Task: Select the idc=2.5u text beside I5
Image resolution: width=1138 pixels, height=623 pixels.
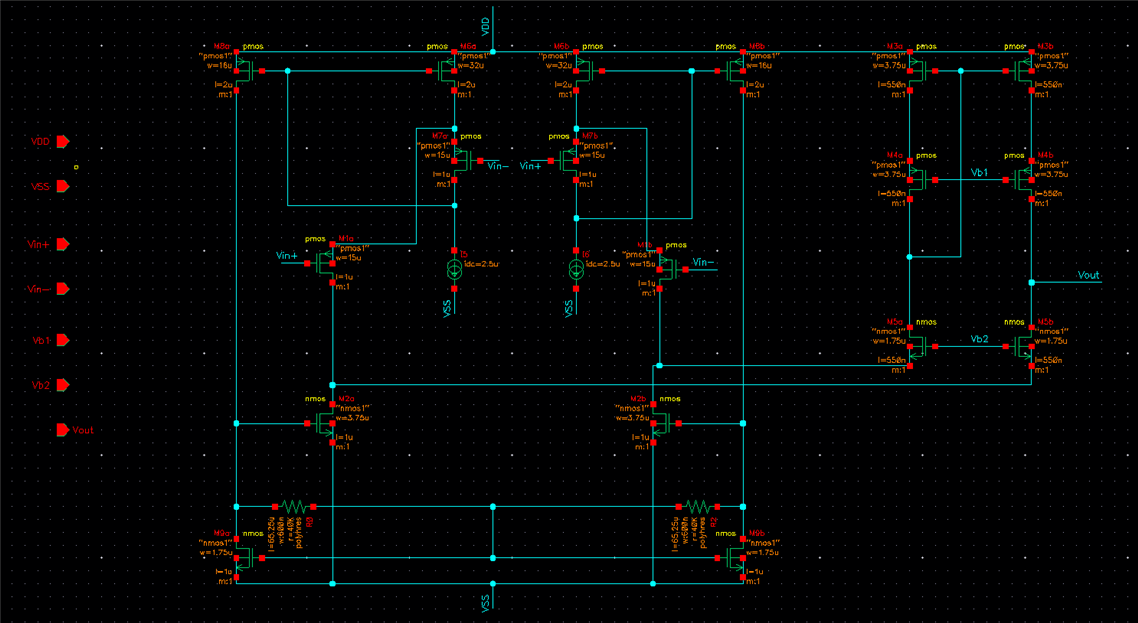Action: click(481, 264)
